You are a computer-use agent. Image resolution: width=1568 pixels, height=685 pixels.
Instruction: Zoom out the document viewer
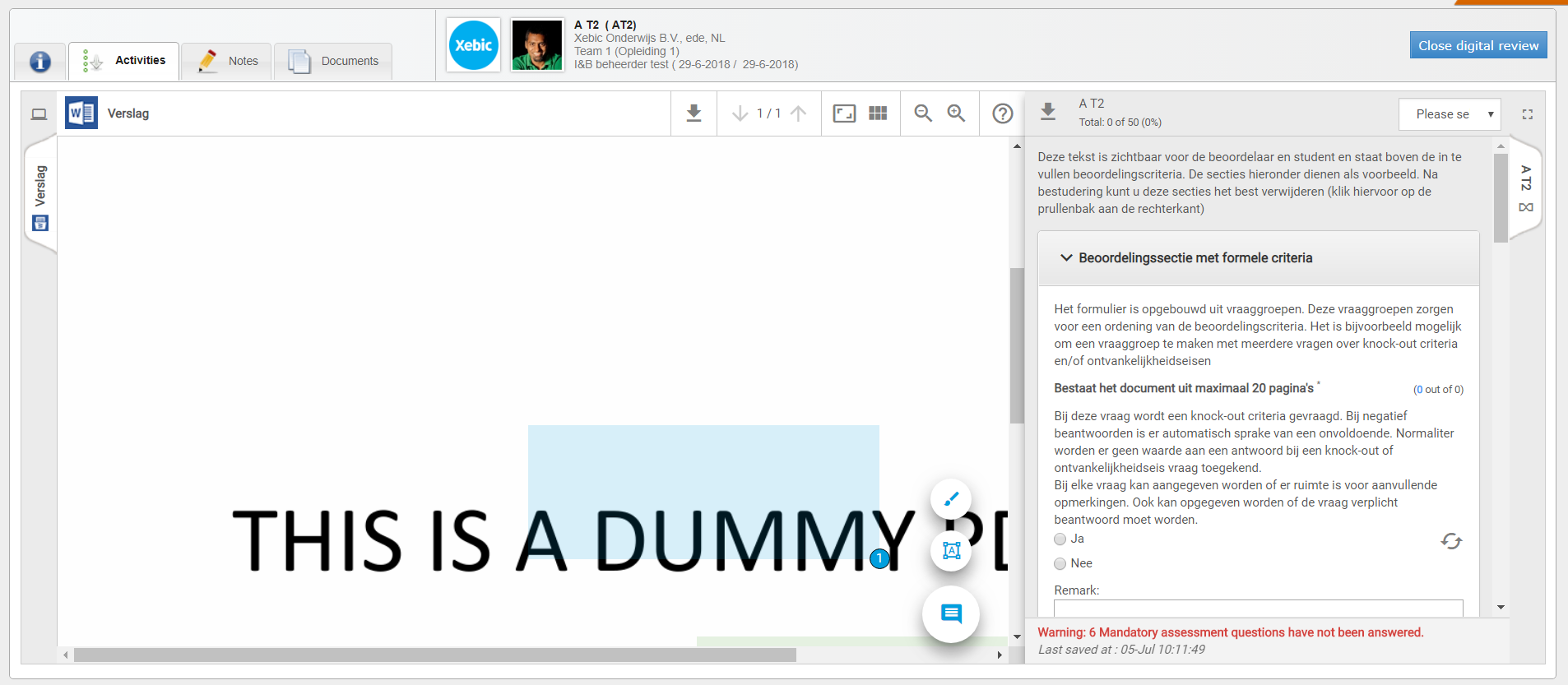point(923,113)
